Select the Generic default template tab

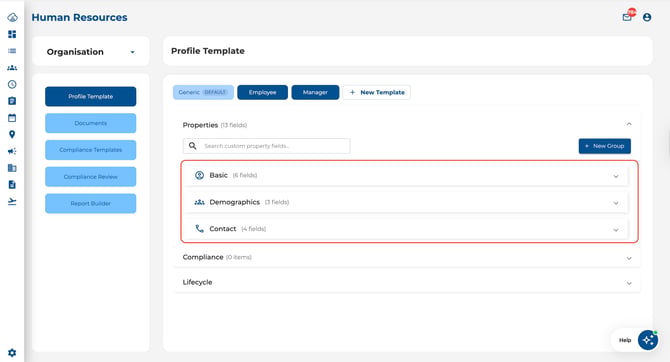click(x=203, y=92)
